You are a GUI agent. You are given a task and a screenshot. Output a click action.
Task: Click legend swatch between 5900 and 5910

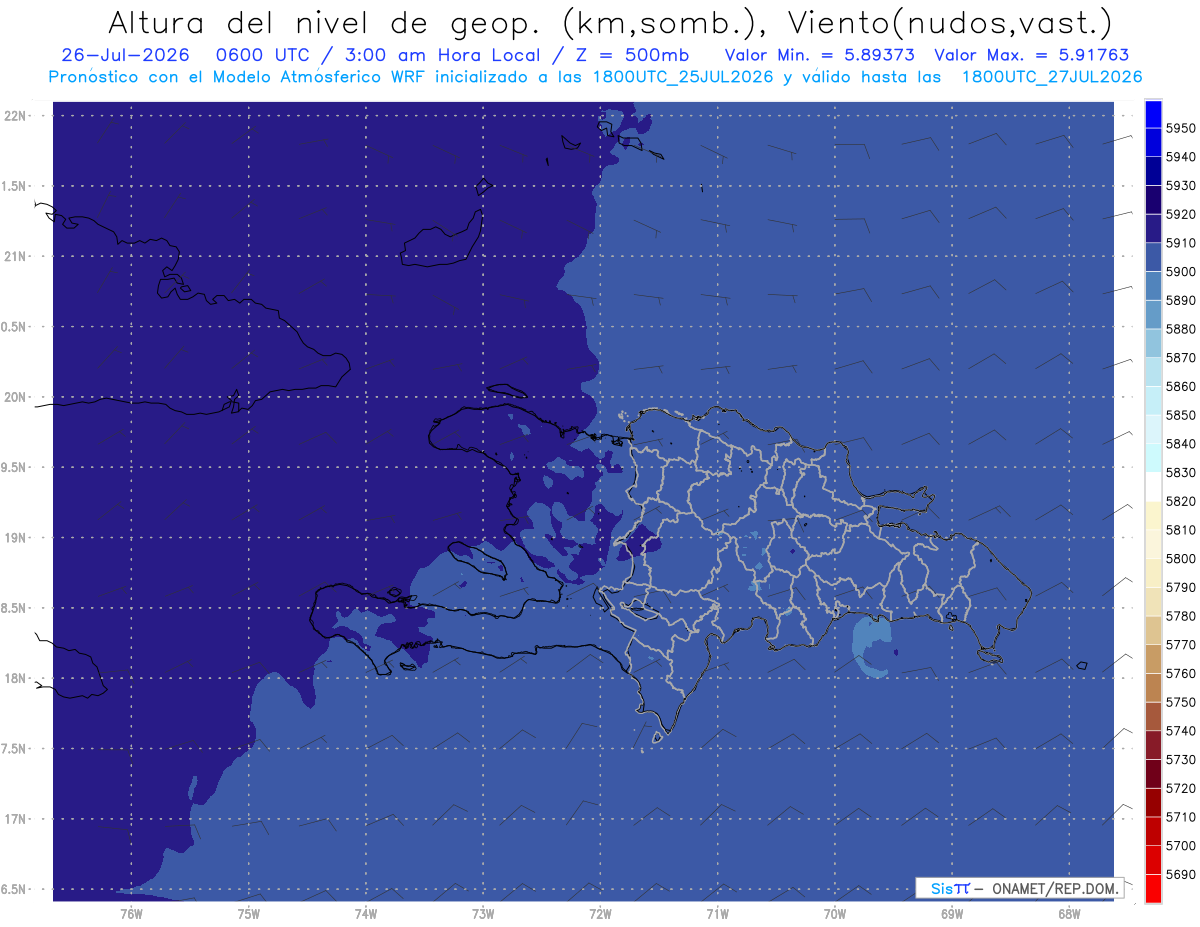click(1153, 258)
